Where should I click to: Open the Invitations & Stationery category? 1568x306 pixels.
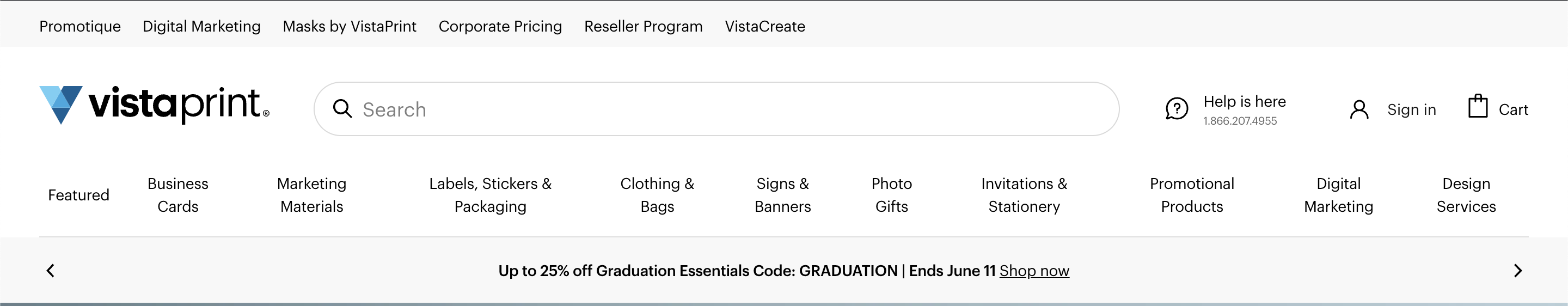point(1025,195)
